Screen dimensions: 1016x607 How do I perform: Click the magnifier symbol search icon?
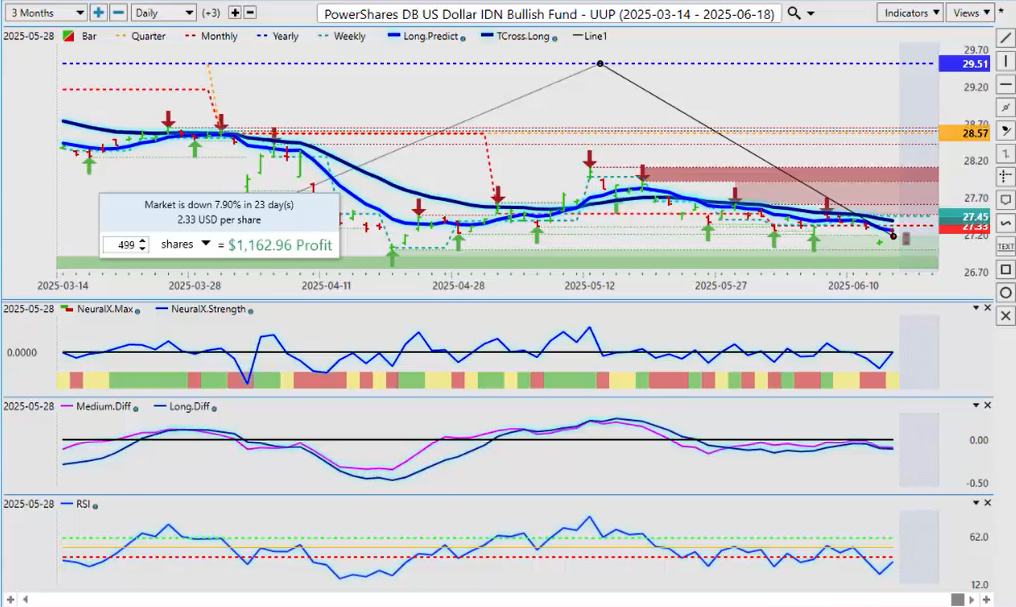click(794, 13)
